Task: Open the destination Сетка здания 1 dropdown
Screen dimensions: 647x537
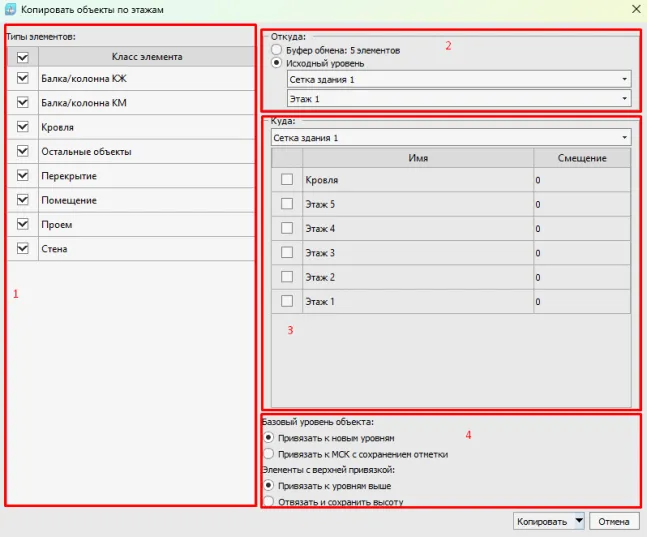Action: click(x=451, y=137)
